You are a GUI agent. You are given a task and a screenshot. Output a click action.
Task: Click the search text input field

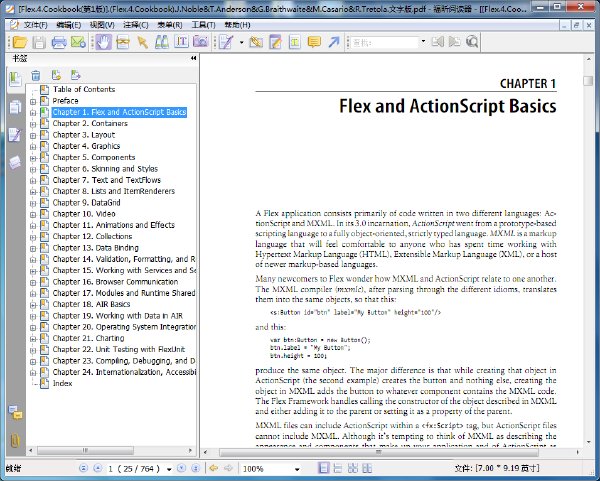pyautogui.click(x=385, y=42)
